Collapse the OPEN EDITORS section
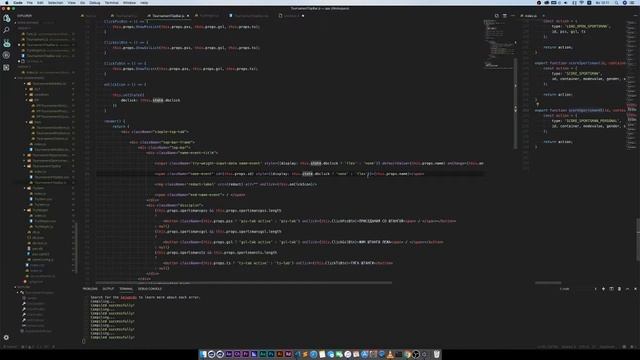The width and height of the screenshot is (640, 360). (29, 22)
